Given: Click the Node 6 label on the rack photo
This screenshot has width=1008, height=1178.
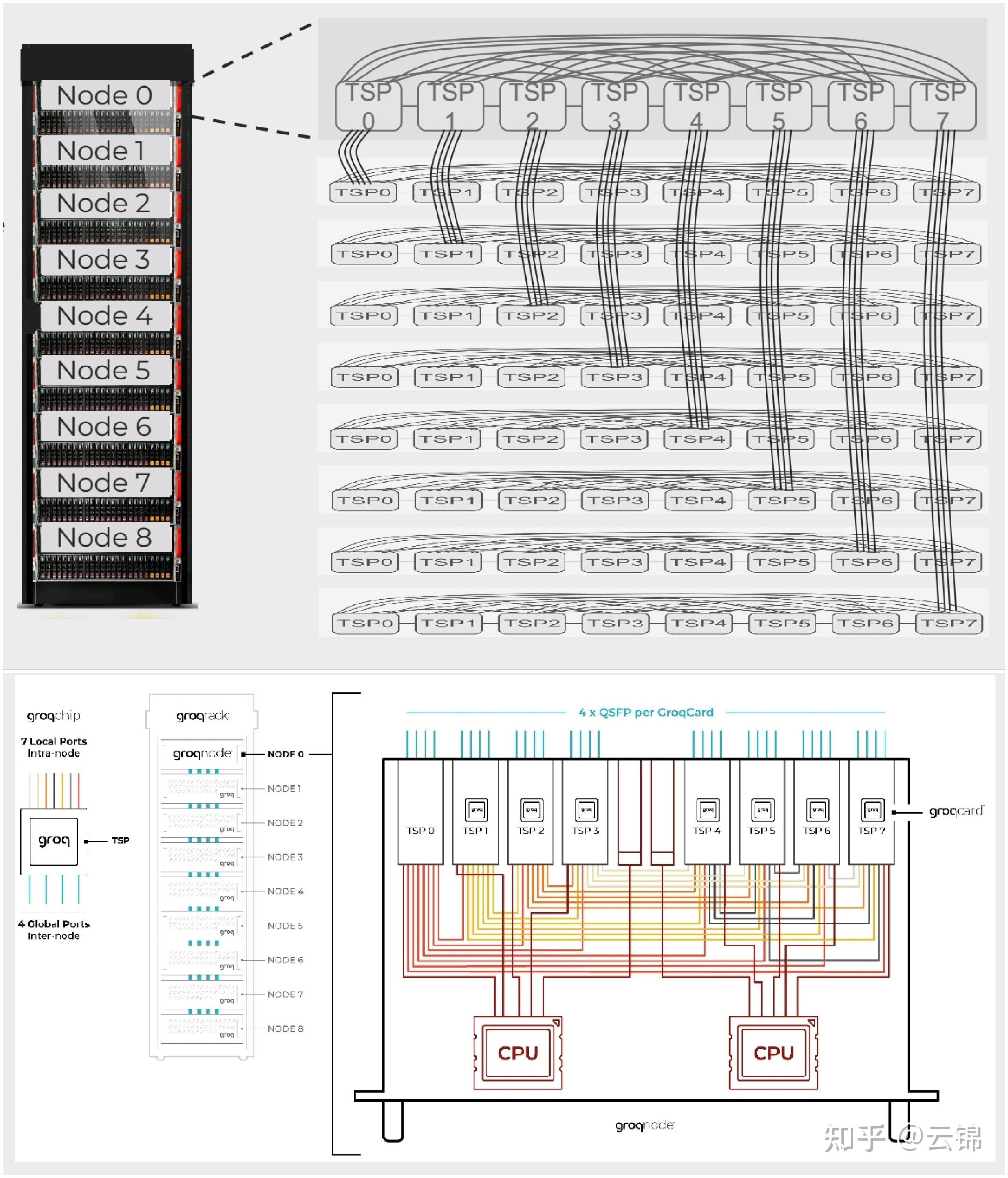Looking at the screenshot, I should pyautogui.click(x=105, y=426).
